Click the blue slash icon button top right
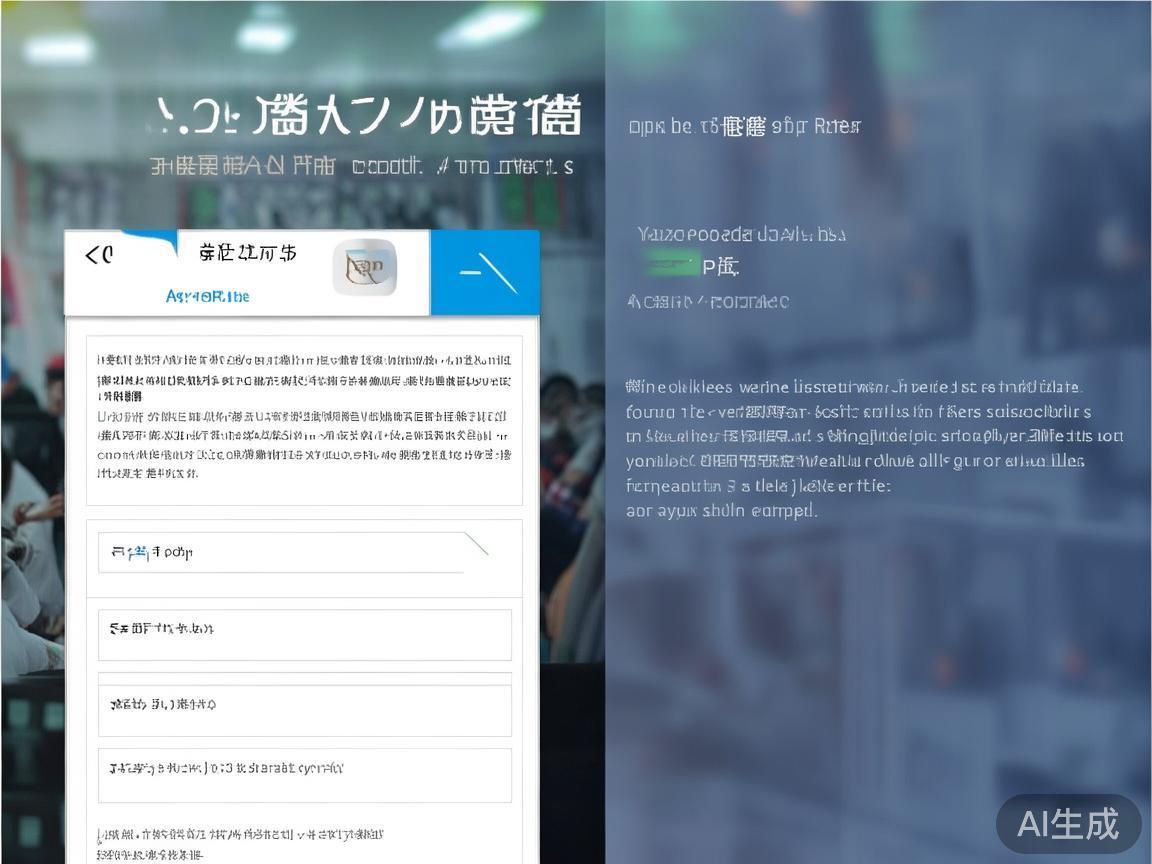The width and height of the screenshot is (1152, 864). click(x=485, y=272)
